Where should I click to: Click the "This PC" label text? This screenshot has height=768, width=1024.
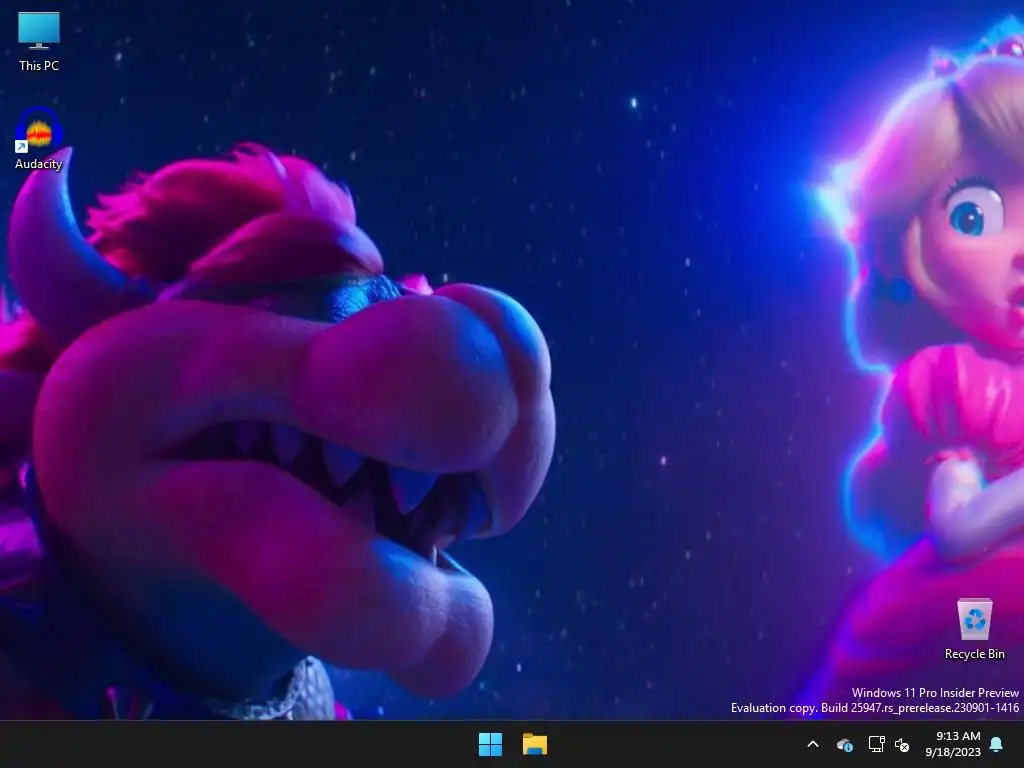coord(39,65)
